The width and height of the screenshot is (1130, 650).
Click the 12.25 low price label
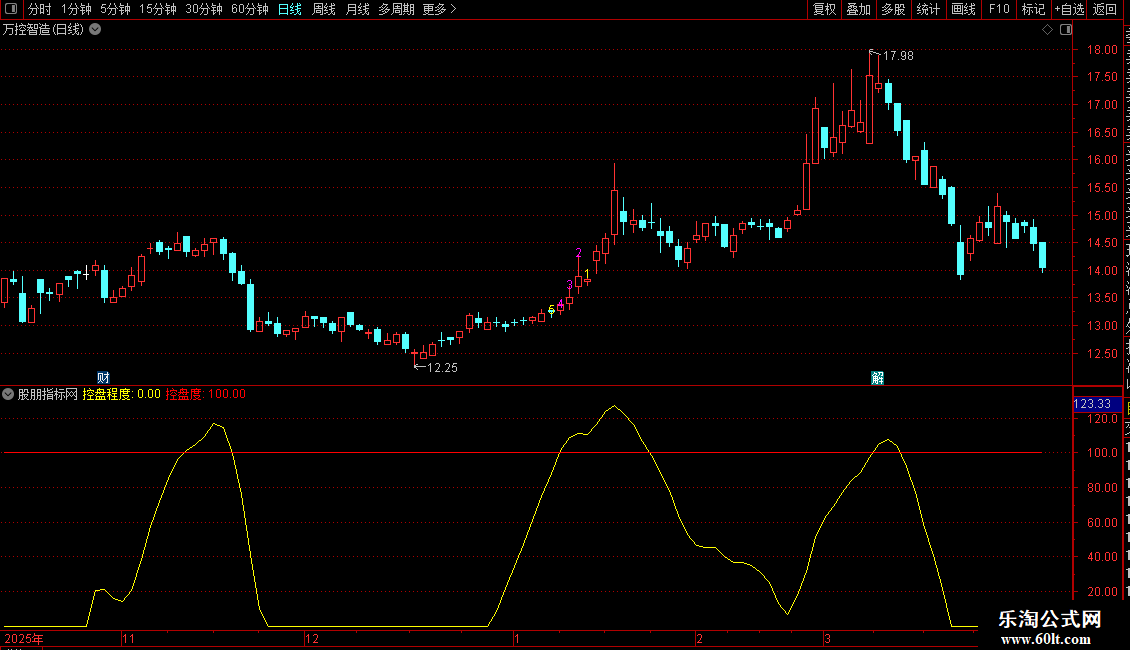(x=442, y=368)
